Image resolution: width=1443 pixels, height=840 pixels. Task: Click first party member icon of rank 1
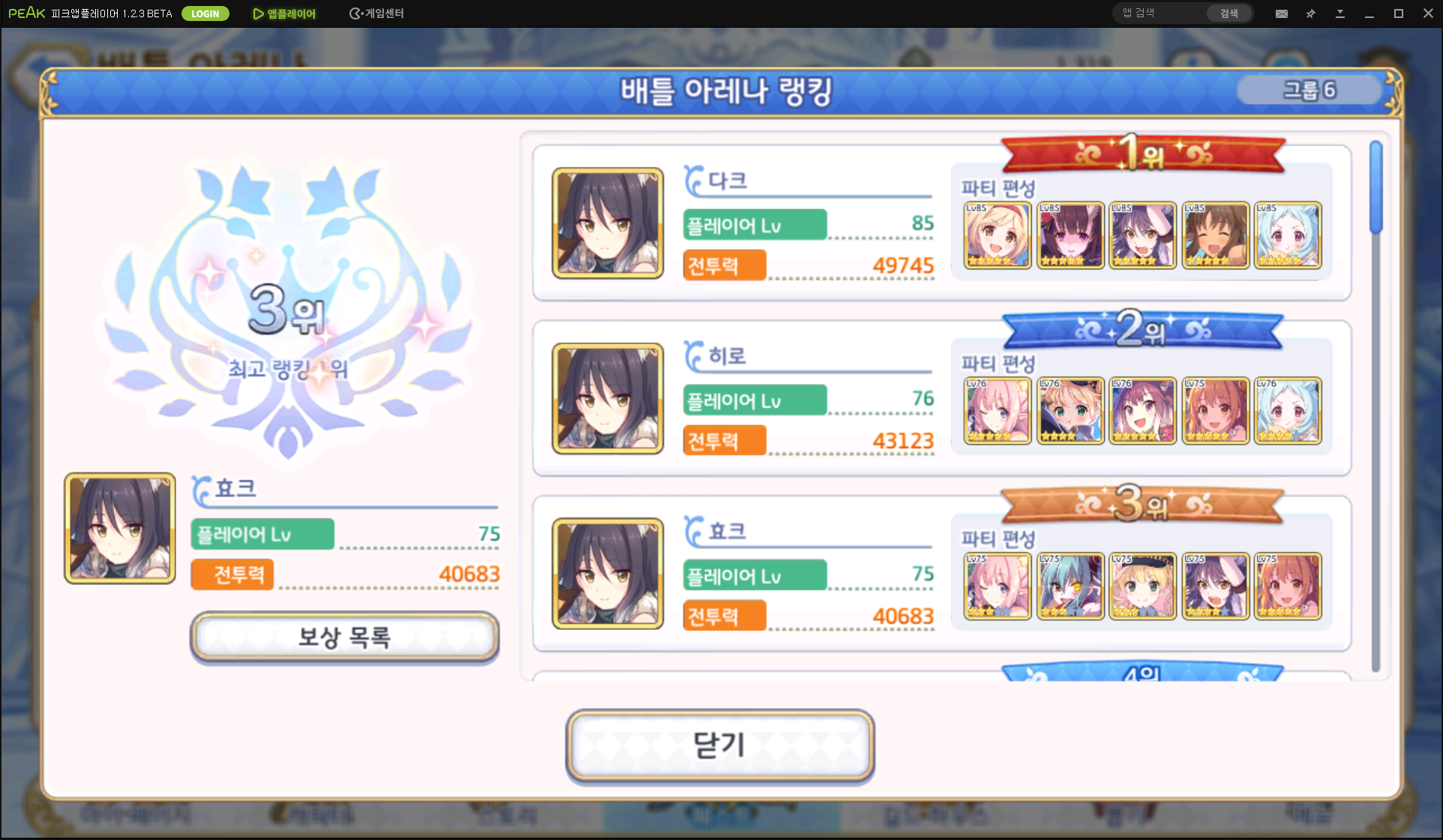coord(997,235)
